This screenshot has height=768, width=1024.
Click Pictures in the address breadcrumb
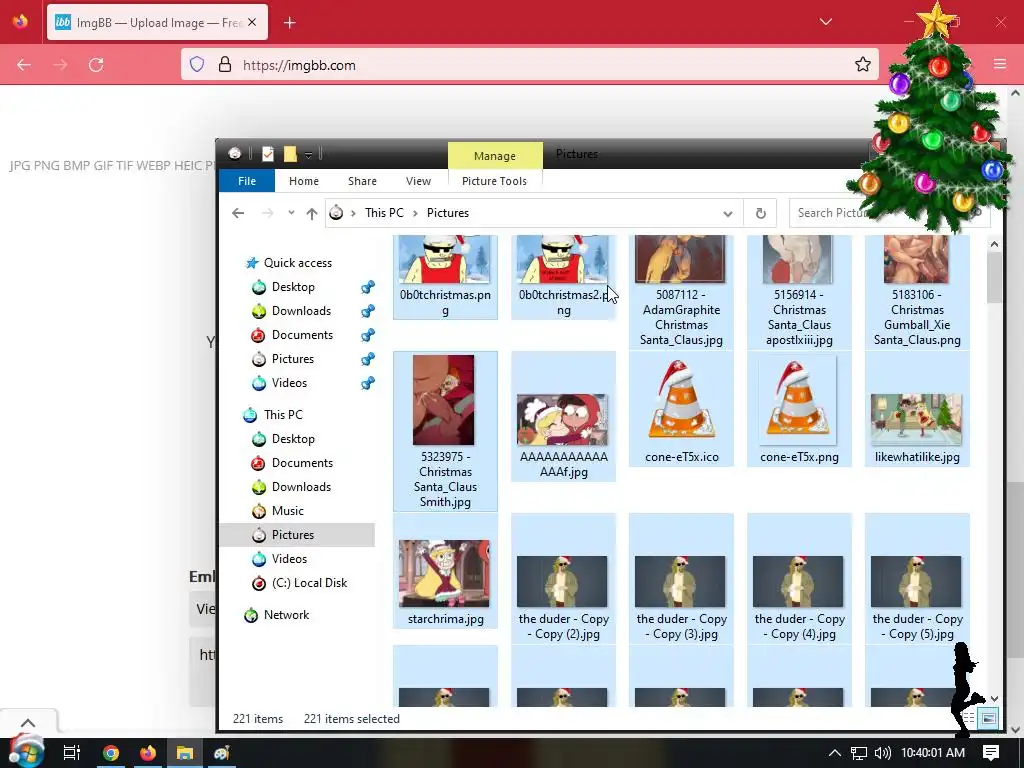pyautogui.click(x=447, y=213)
